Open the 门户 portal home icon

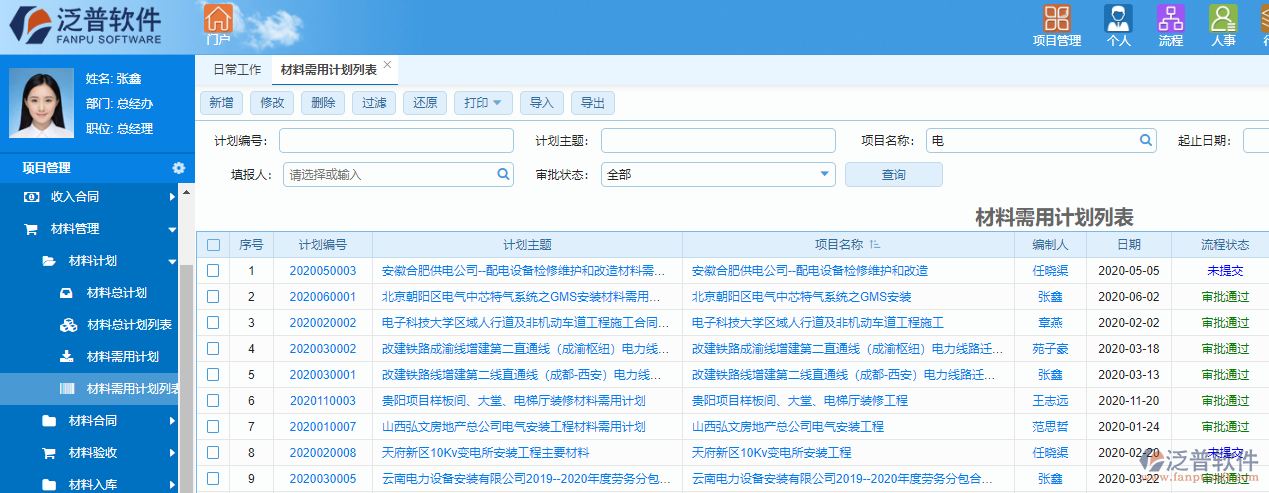tap(218, 24)
